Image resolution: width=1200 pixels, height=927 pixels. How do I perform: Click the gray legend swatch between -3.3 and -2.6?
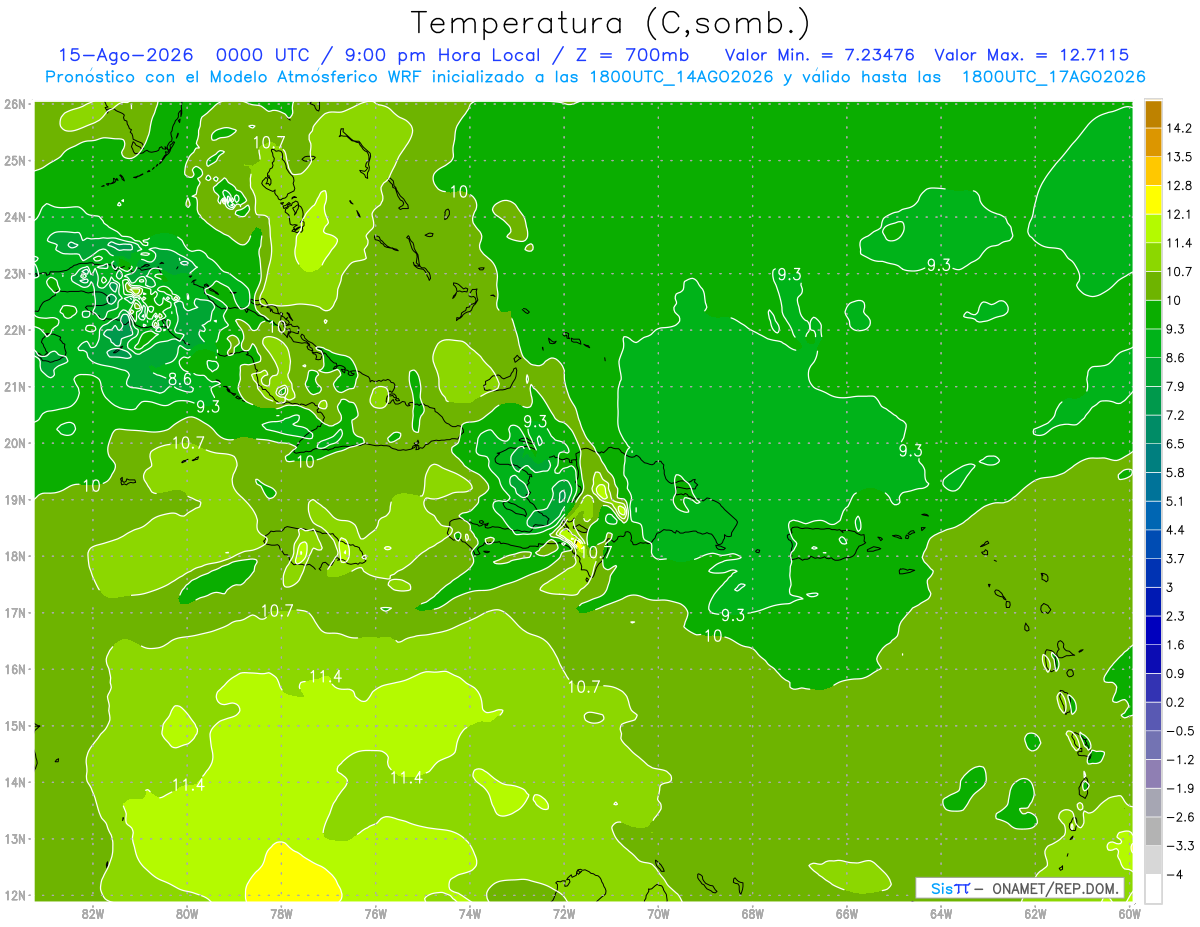pos(1153,830)
